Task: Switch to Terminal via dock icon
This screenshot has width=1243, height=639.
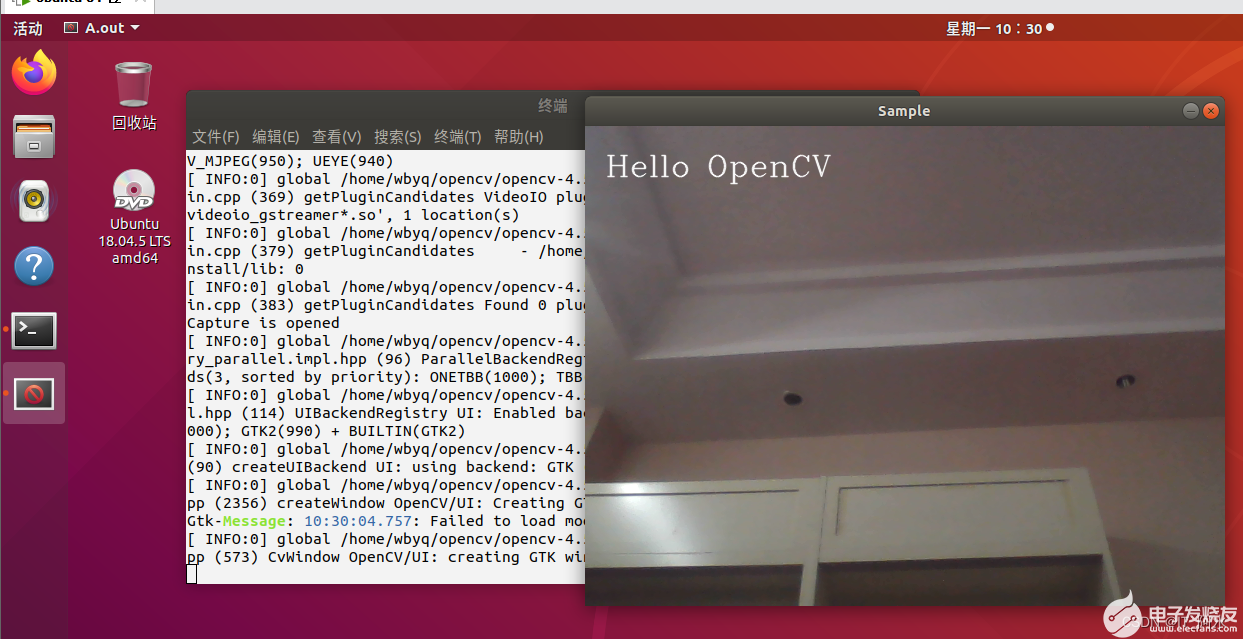Action: (x=34, y=330)
